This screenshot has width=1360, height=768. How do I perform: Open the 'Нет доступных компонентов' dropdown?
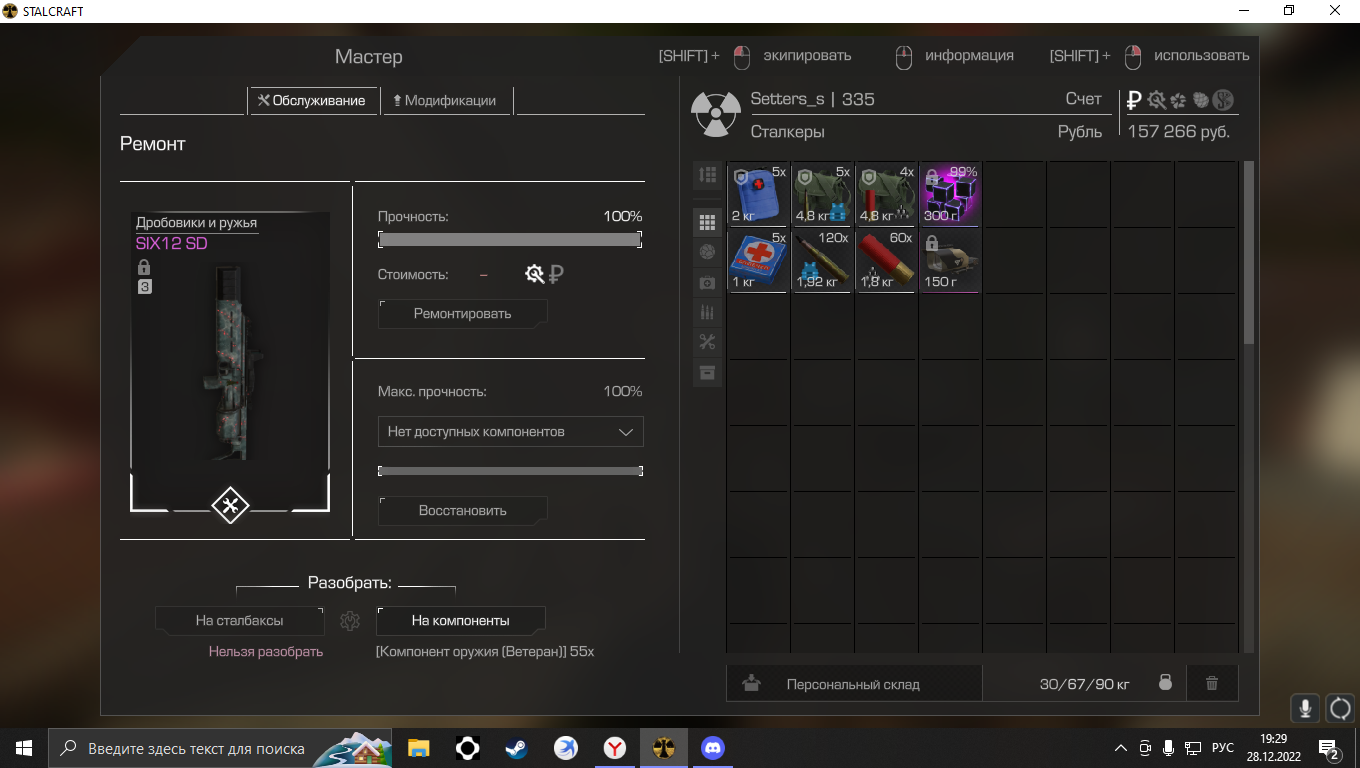(x=510, y=432)
